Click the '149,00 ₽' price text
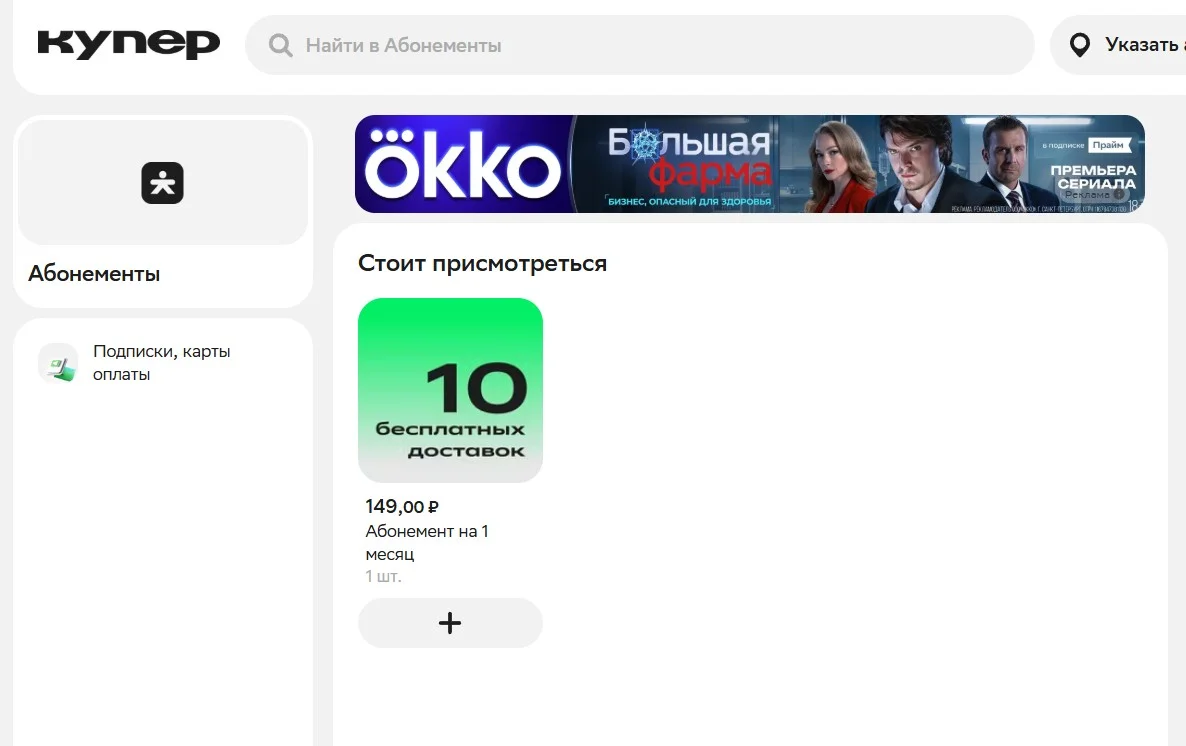 402,506
